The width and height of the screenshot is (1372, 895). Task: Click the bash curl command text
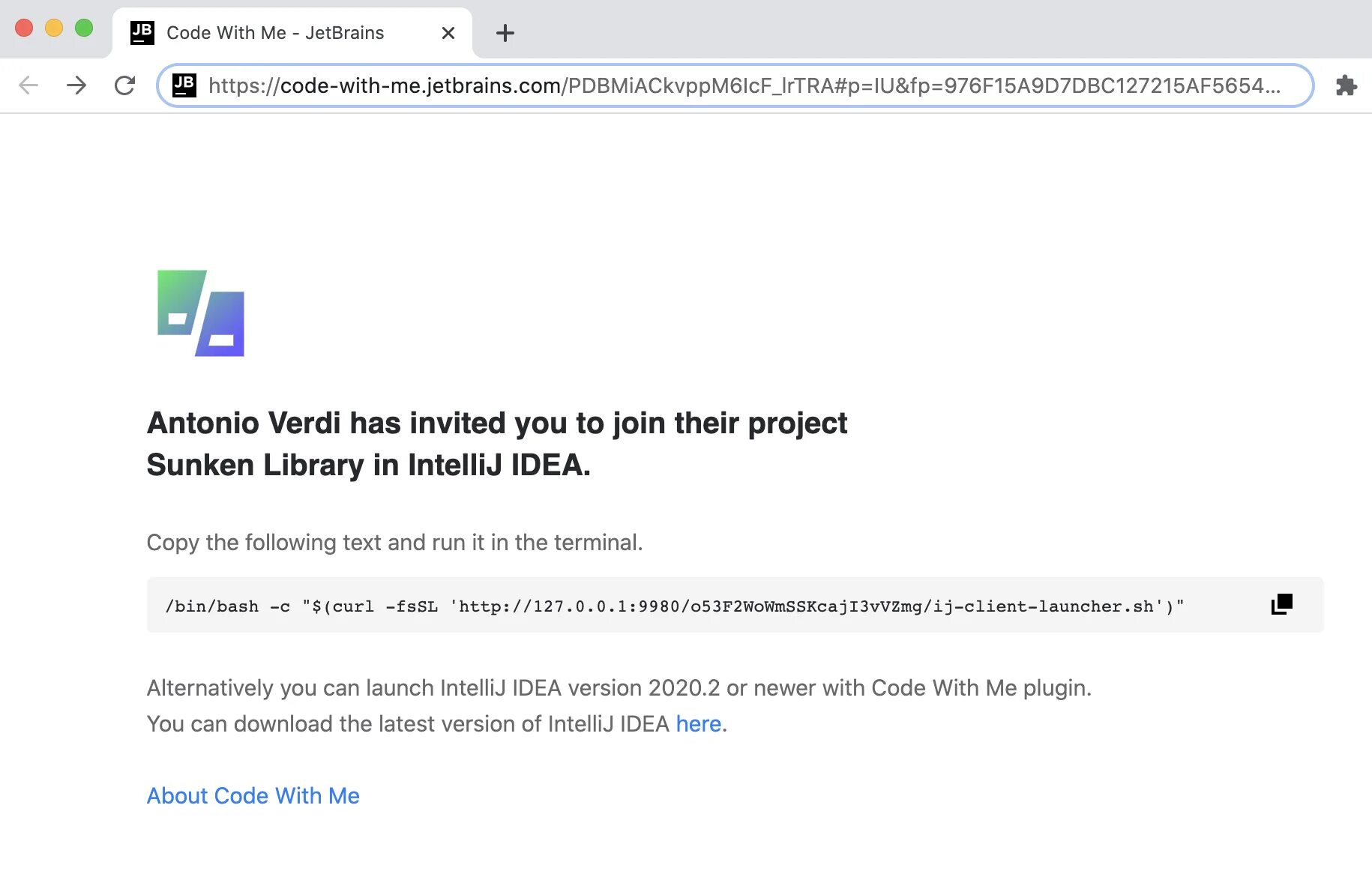coord(674,606)
